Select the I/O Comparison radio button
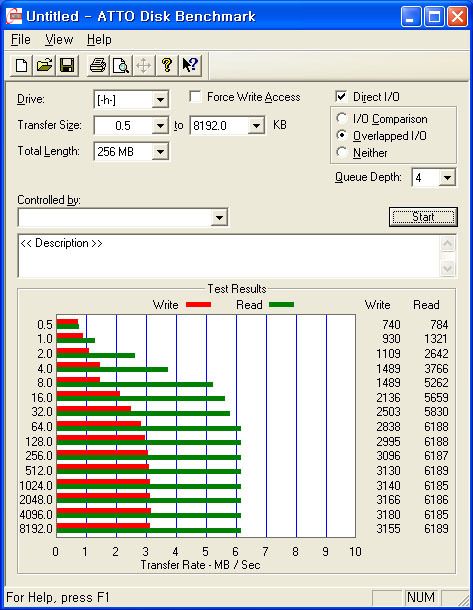The height and width of the screenshot is (610, 473). tap(342, 118)
